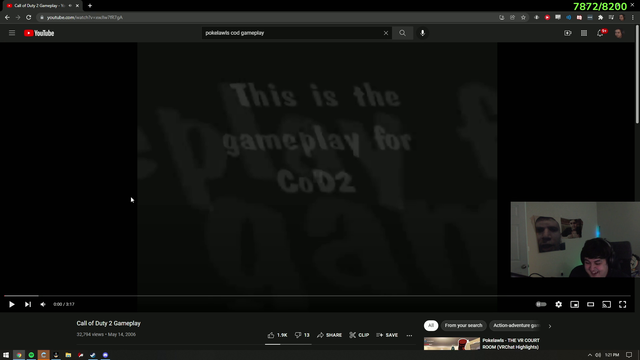The height and width of the screenshot is (360, 640).
Task: Open Pokelawls - THE VR COURT ROOM title link
Action: point(511,344)
